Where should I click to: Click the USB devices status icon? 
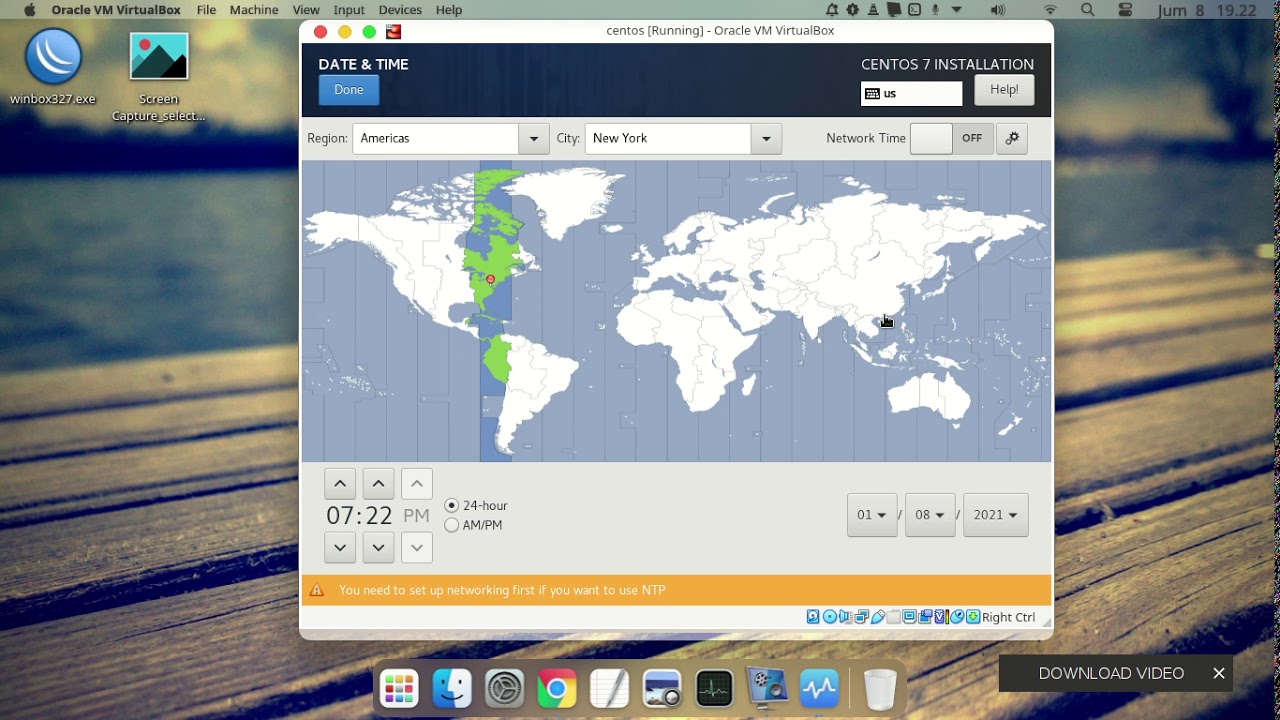click(x=878, y=617)
